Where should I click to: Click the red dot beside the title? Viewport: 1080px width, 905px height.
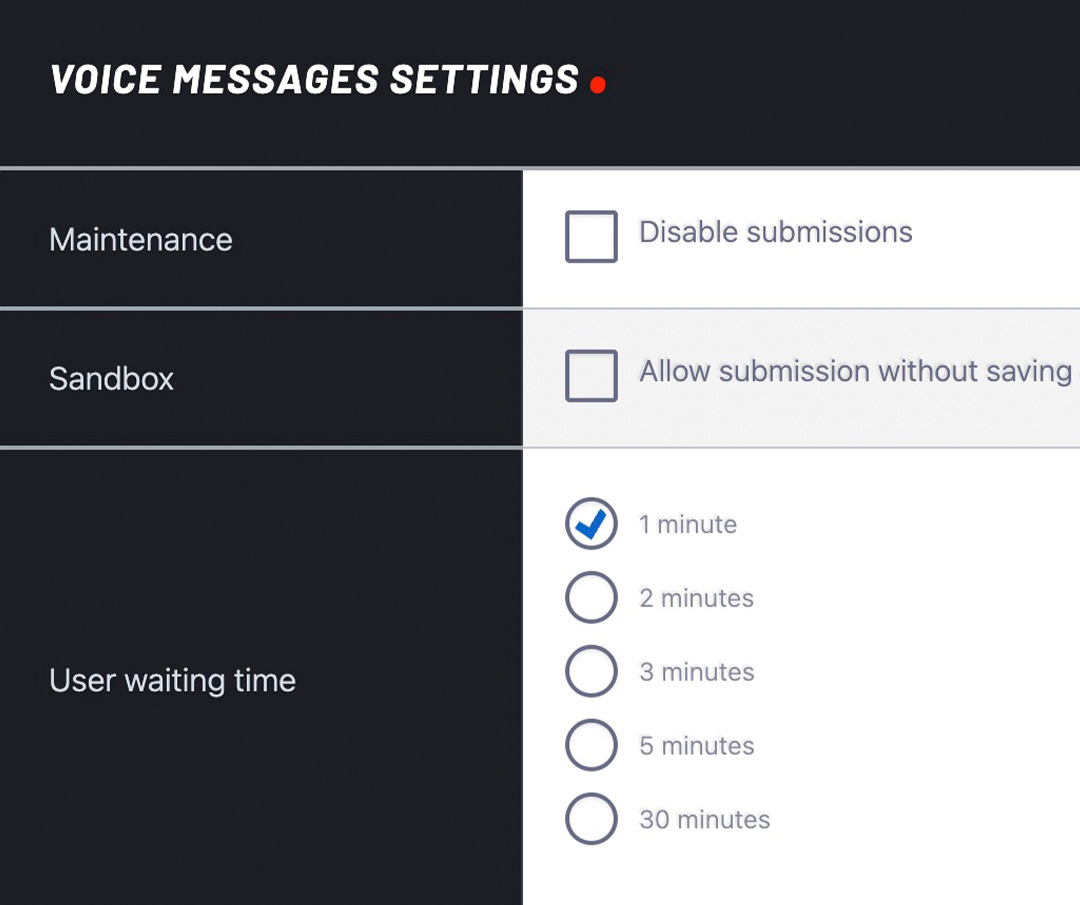coord(598,86)
